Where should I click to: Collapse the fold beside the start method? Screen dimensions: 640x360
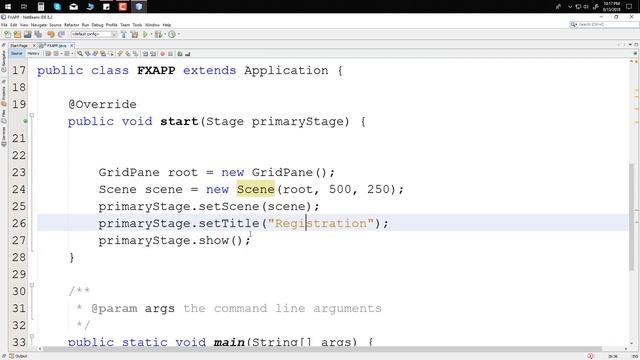tap(32, 116)
